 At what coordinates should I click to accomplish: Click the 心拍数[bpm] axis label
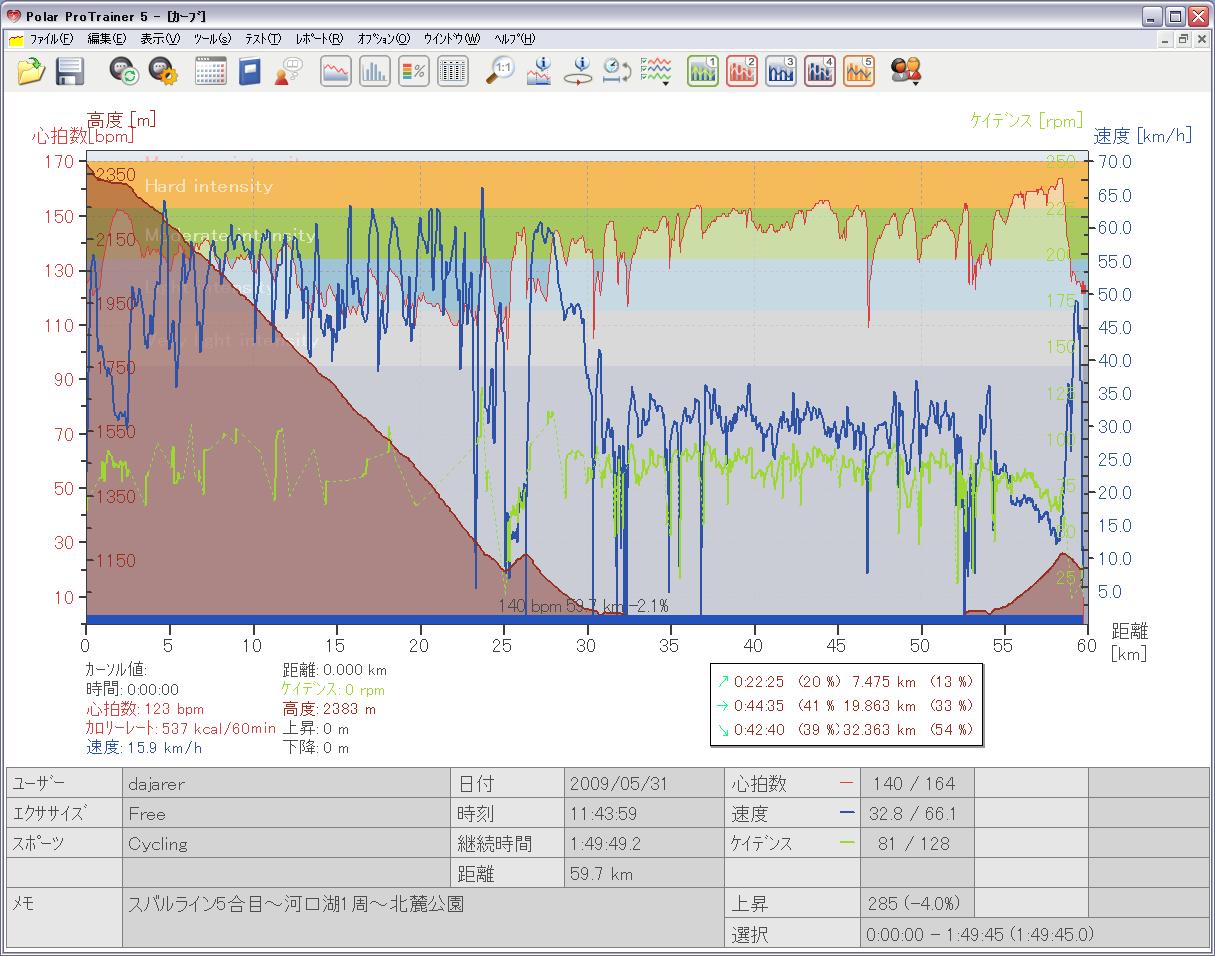(x=83, y=136)
